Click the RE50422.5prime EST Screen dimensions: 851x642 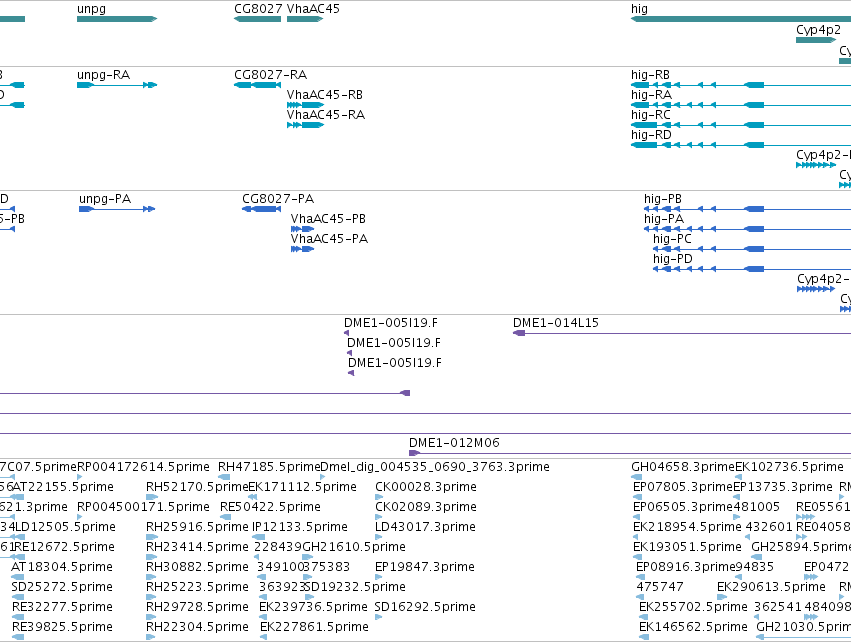point(225,517)
